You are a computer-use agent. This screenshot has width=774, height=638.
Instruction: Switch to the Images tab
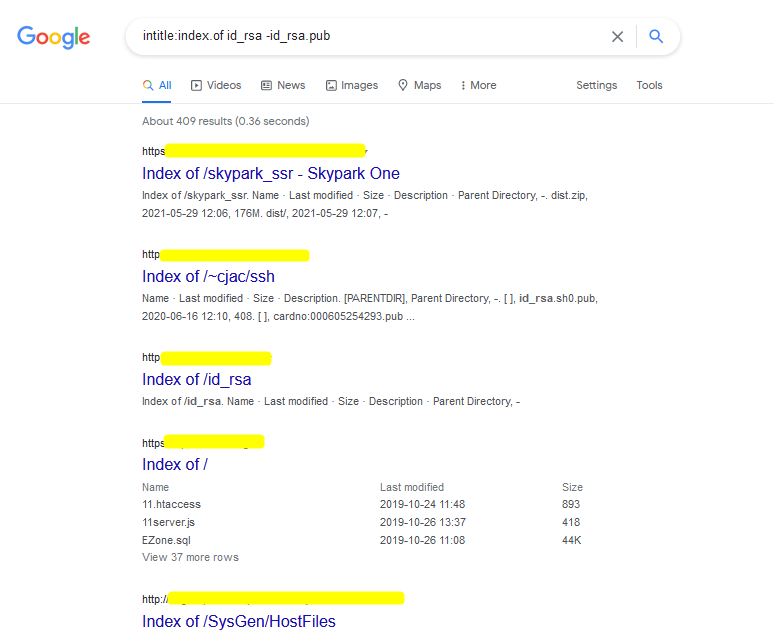tap(352, 85)
